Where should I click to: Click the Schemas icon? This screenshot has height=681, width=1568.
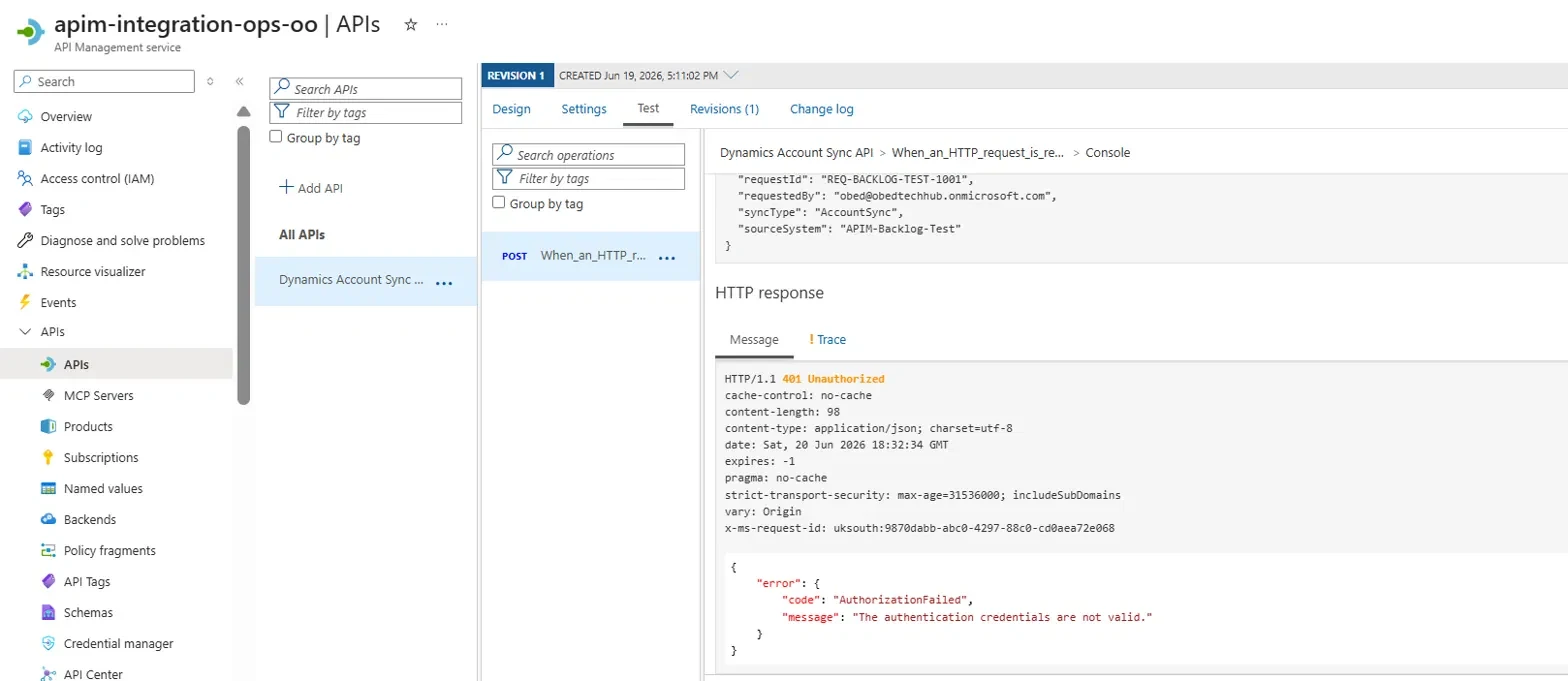[48, 613]
